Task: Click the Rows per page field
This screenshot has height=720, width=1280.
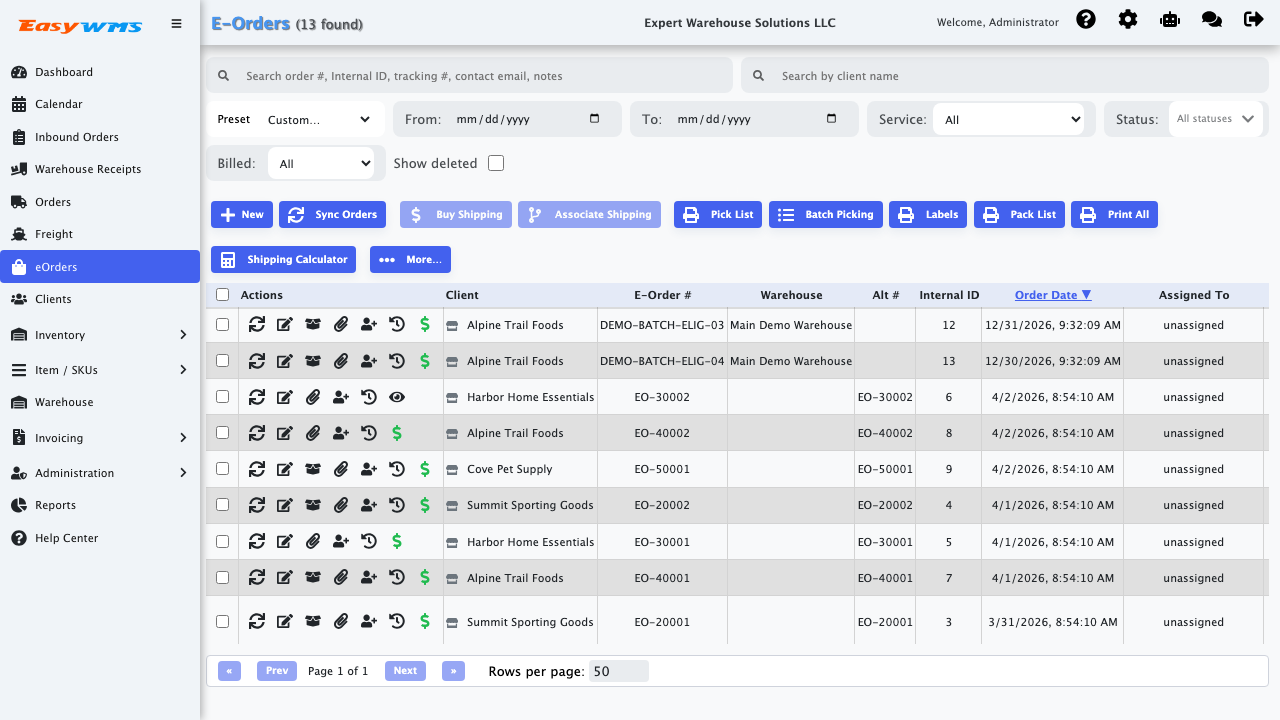Action: point(618,671)
